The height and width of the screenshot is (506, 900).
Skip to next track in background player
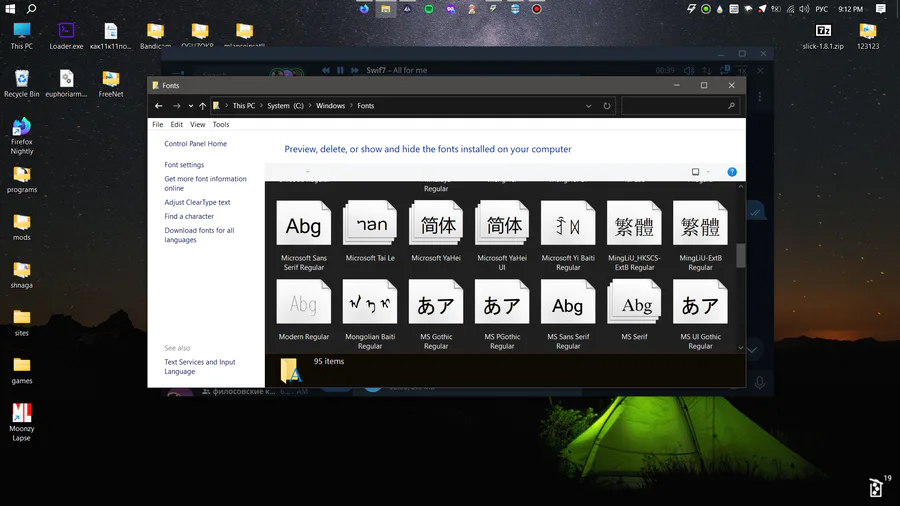pos(355,70)
